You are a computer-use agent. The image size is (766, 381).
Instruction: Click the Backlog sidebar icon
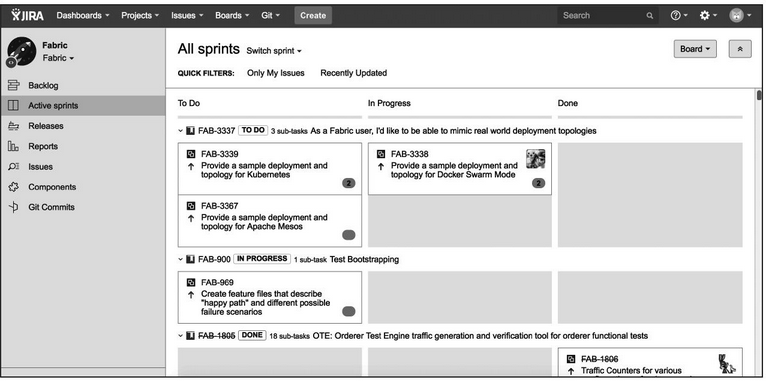[13, 85]
